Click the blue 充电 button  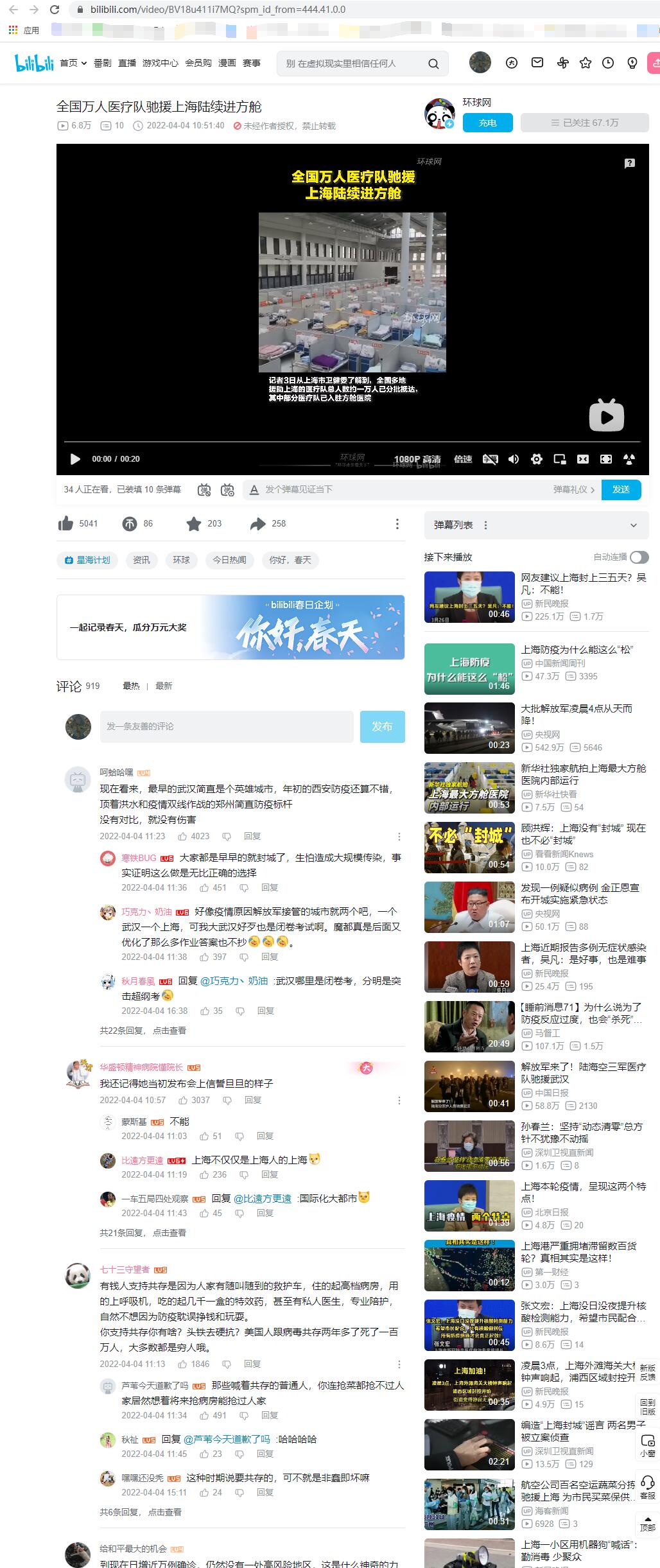[x=487, y=123]
